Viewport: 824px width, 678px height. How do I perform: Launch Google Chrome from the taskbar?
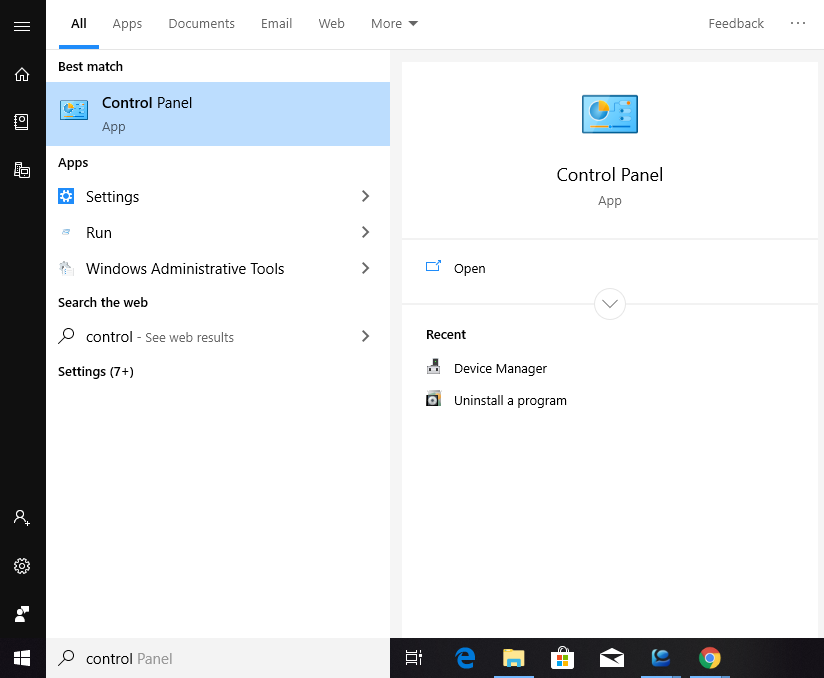(x=710, y=658)
